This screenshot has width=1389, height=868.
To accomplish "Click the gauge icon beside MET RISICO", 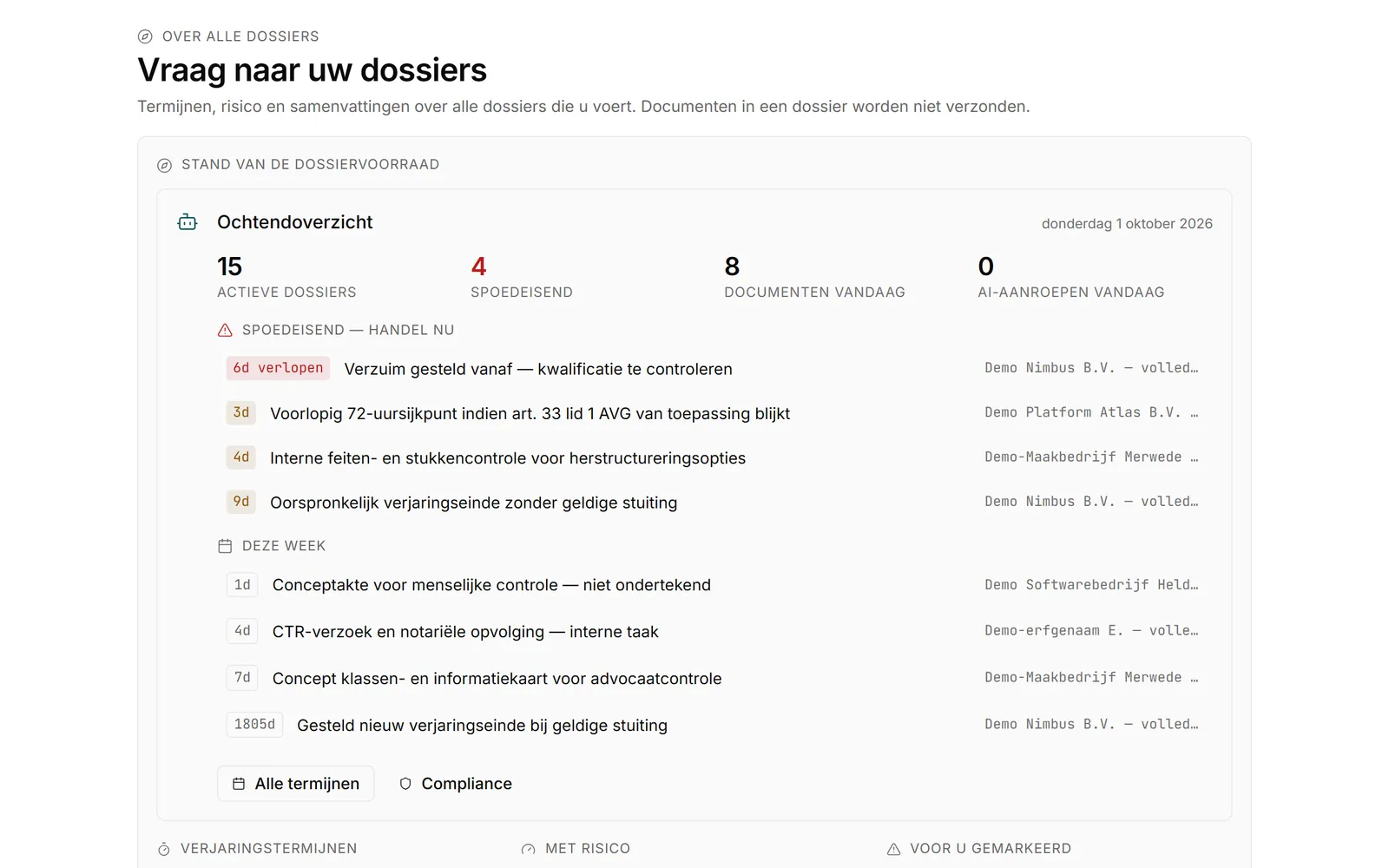I will click(x=529, y=849).
